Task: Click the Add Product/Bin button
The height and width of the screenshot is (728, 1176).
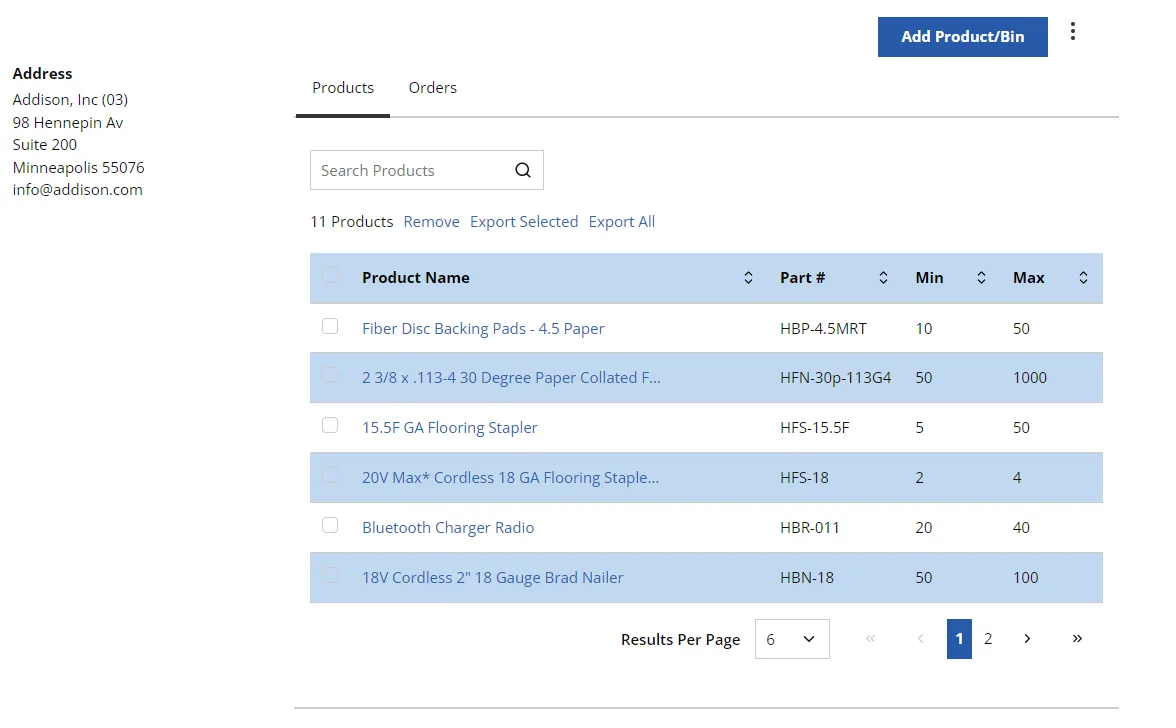Action: tap(962, 37)
